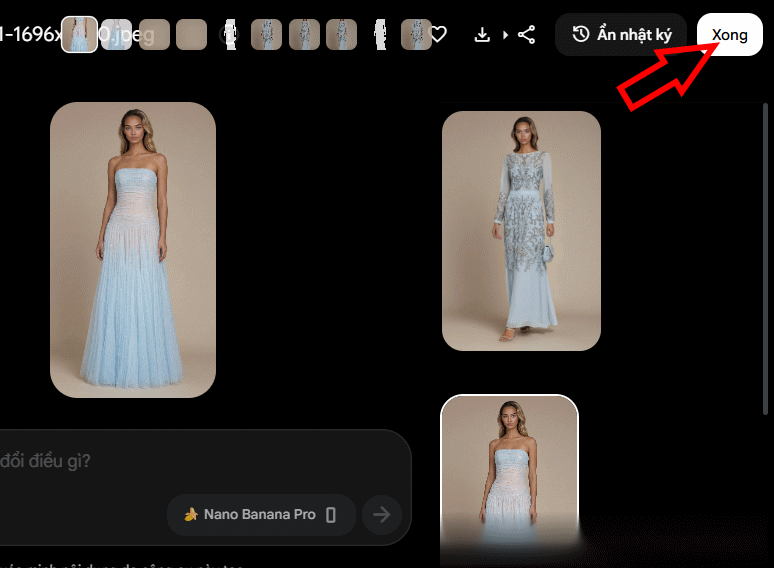
Task: Expand the small arrow beside the download icon
Action: tap(505, 35)
